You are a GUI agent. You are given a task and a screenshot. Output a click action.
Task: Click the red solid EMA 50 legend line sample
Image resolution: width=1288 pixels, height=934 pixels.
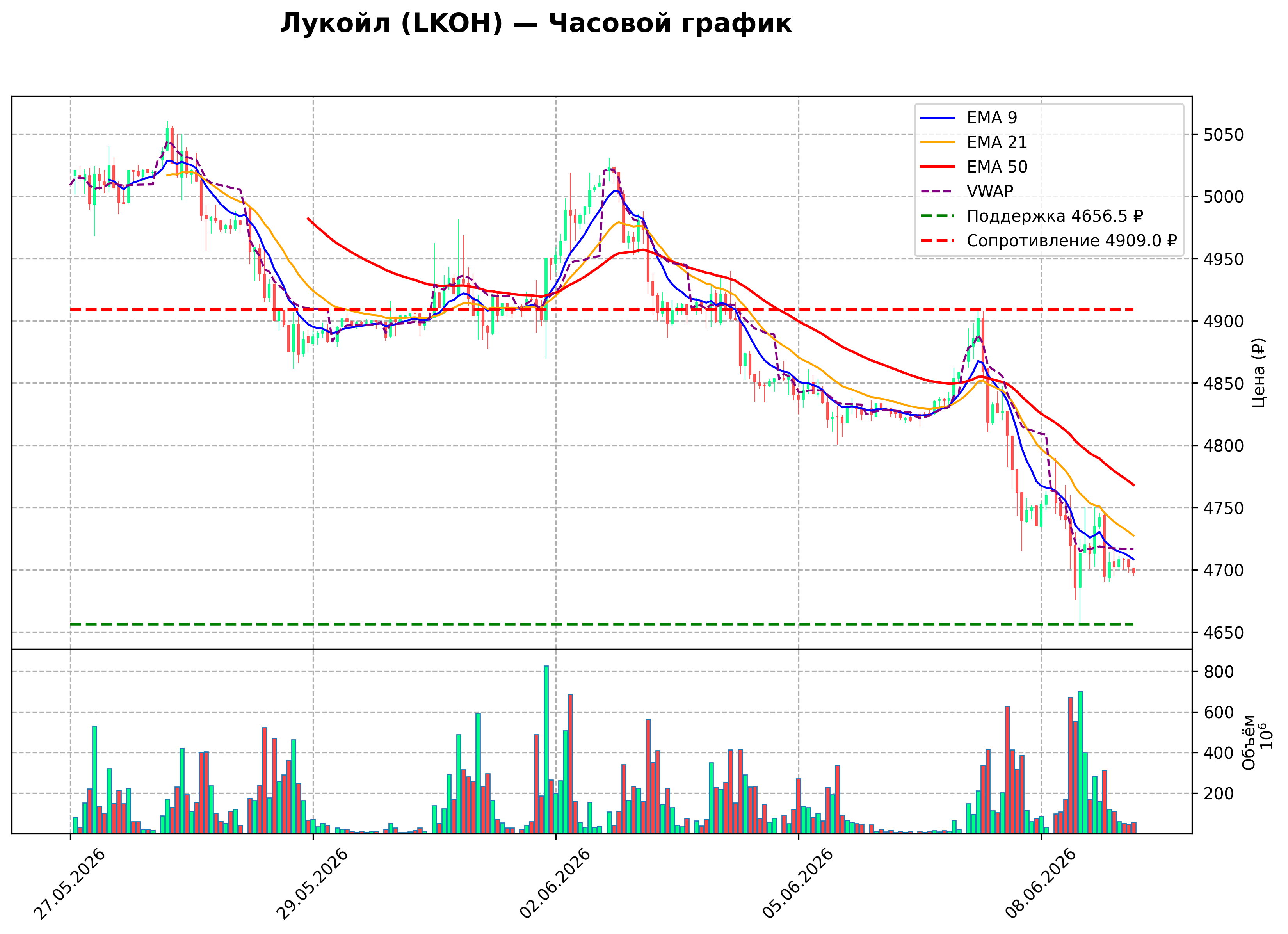[938, 167]
